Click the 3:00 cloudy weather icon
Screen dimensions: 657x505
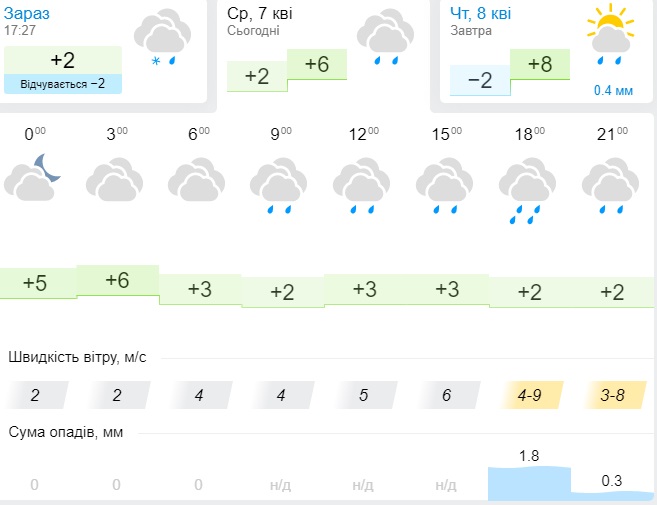(117, 183)
